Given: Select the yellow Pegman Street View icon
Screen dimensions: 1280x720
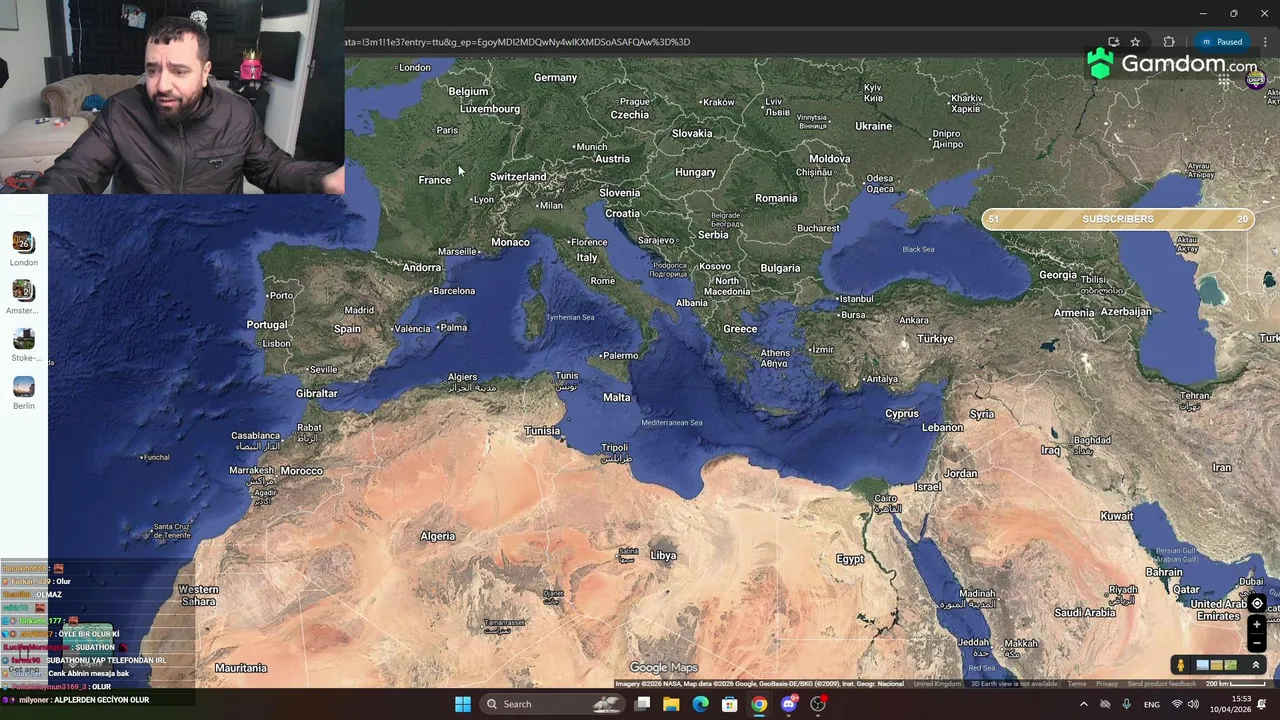Looking at the screenshot, I should (1180, 665).
